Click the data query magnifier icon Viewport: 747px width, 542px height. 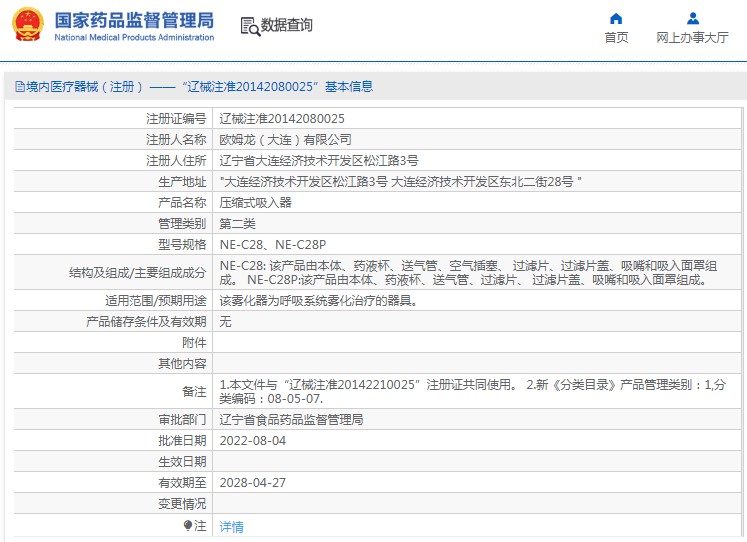tap(250, 26)
